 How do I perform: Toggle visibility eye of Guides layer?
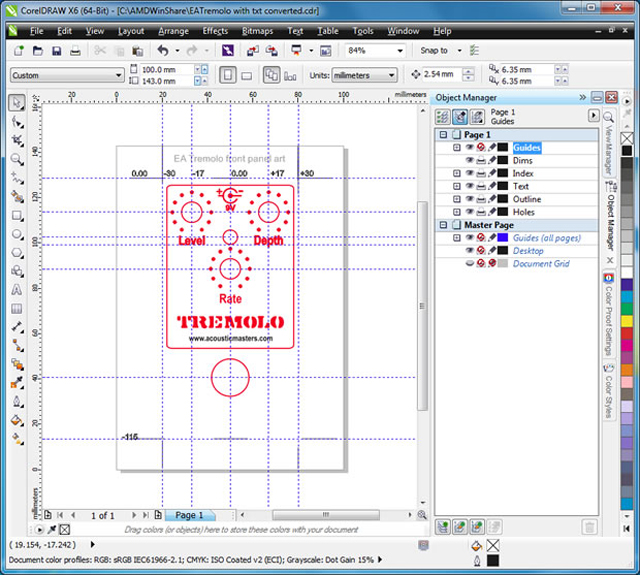469,147
